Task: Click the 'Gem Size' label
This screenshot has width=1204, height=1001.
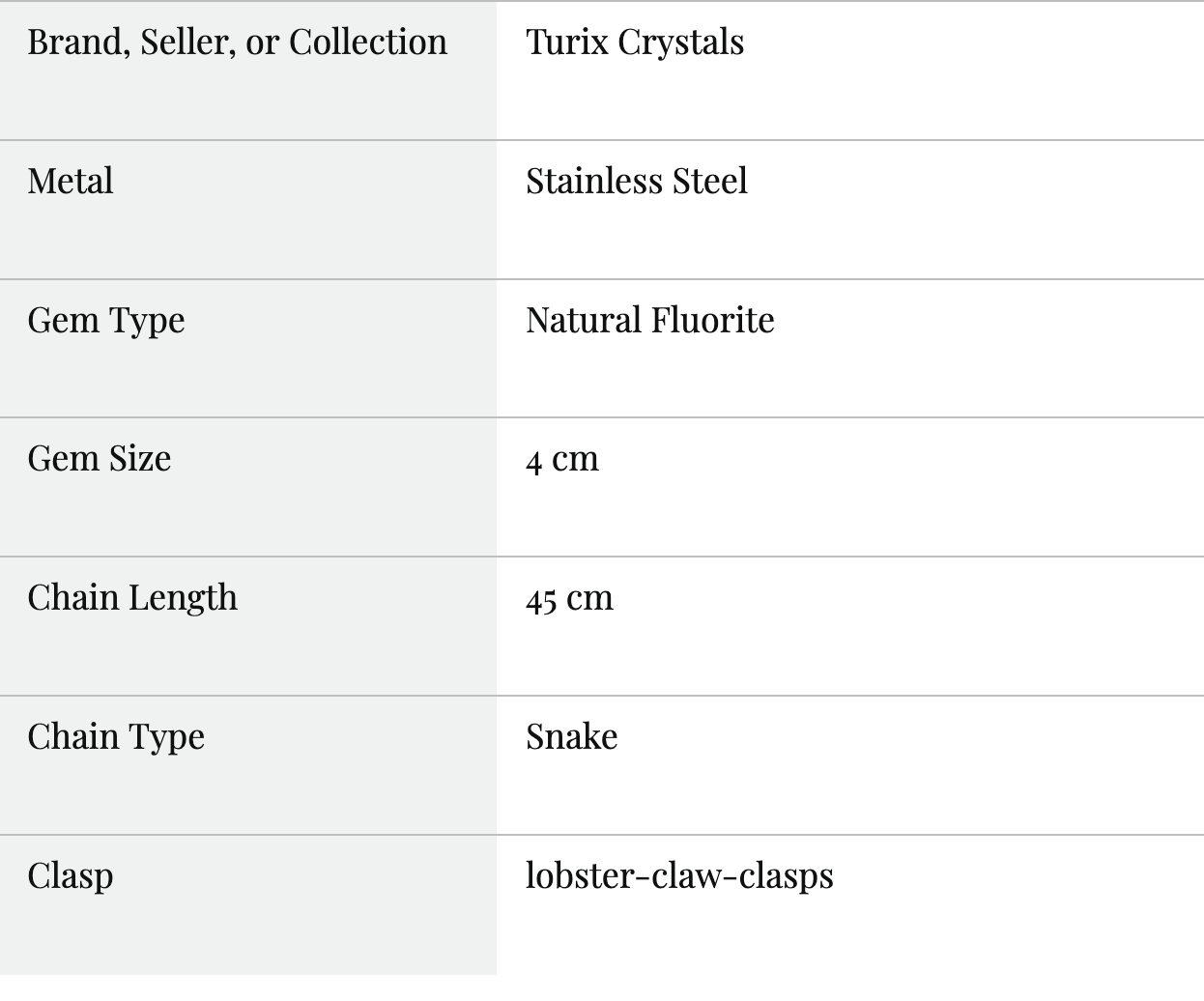Action: [100, 459]
